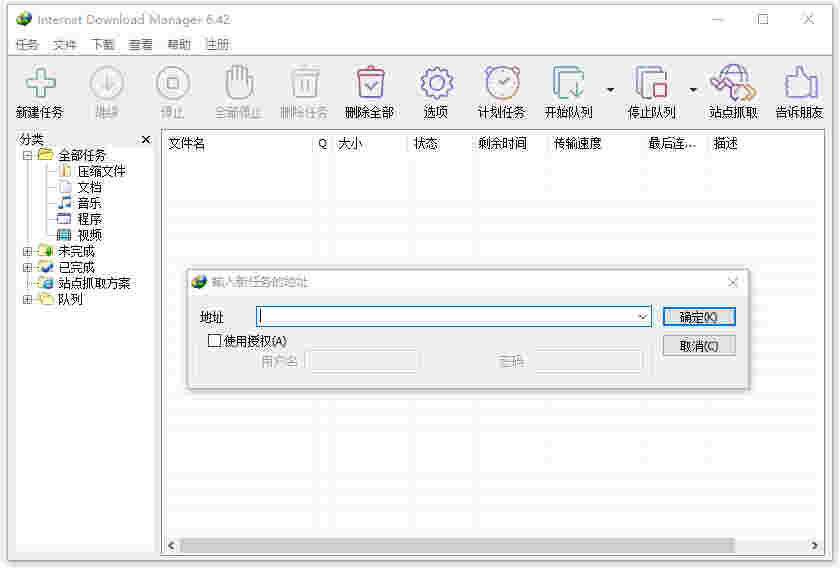Image resolution: width=840 pixels, height=568 pixels.
Task: Click the Q column header
Action: (323, 144)
